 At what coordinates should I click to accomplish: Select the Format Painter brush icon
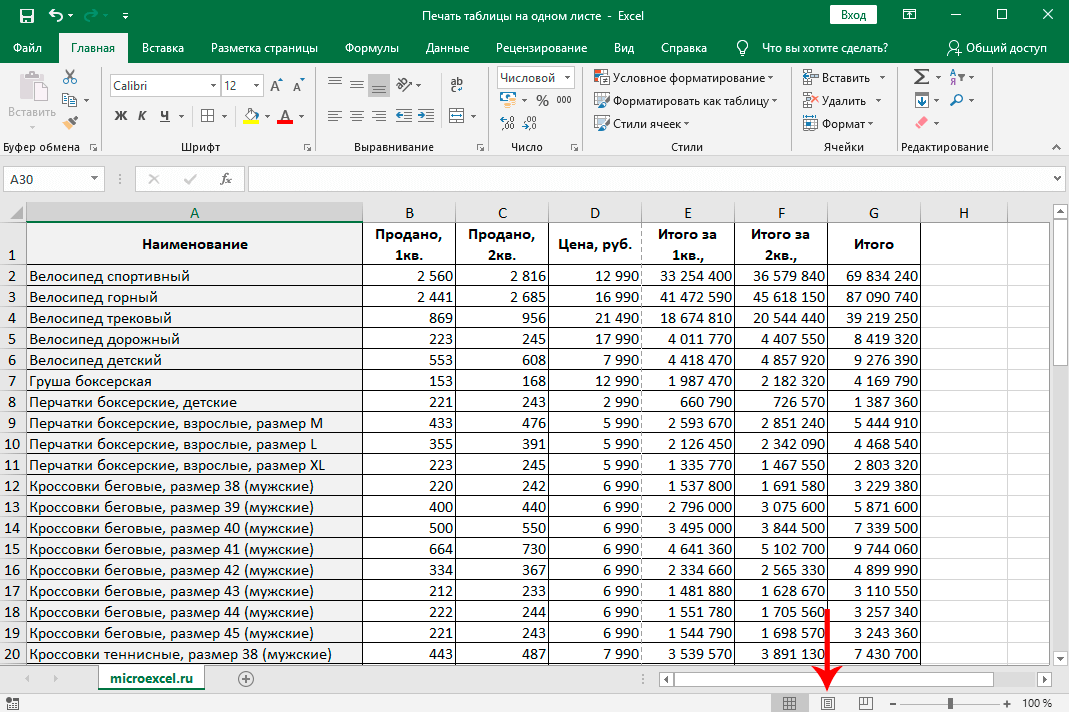tap(69, 123)
